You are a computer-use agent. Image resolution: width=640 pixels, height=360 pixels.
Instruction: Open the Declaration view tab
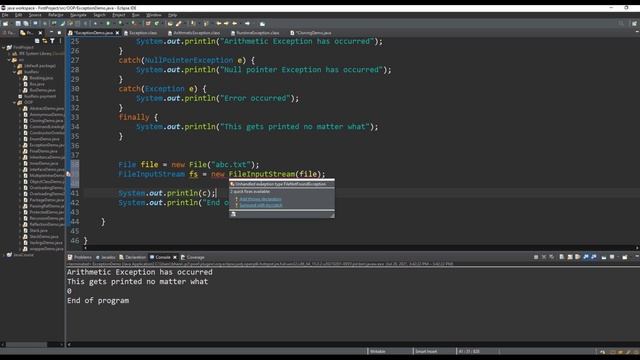(133, 258)
